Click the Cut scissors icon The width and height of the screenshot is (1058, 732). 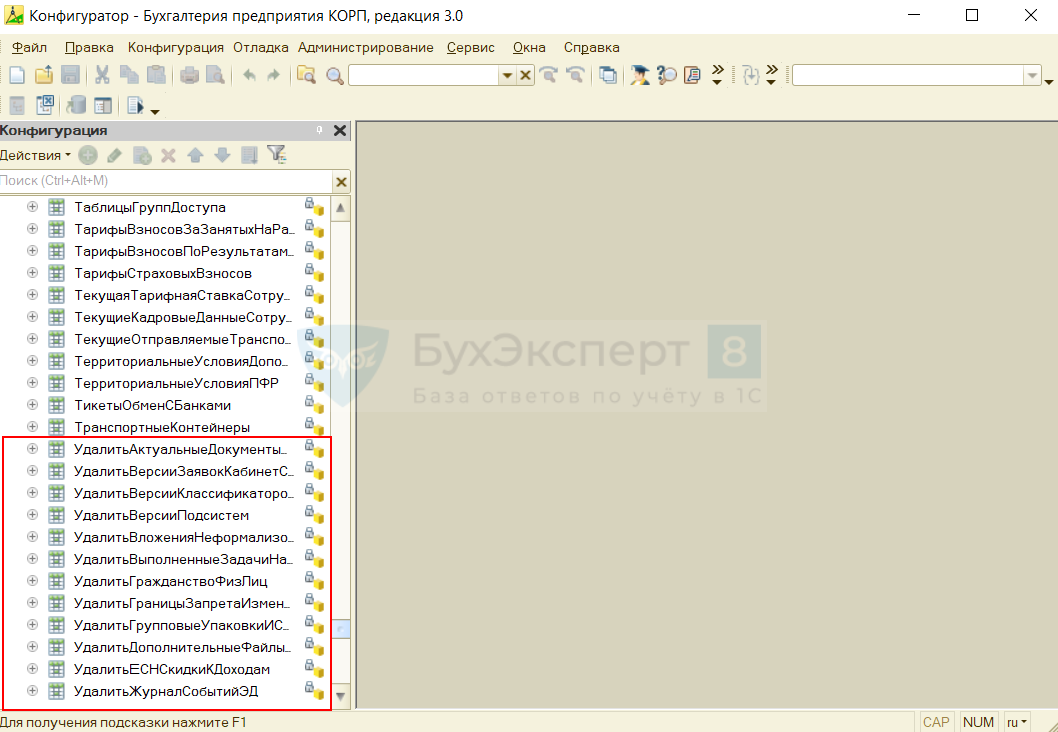point(102,76)
